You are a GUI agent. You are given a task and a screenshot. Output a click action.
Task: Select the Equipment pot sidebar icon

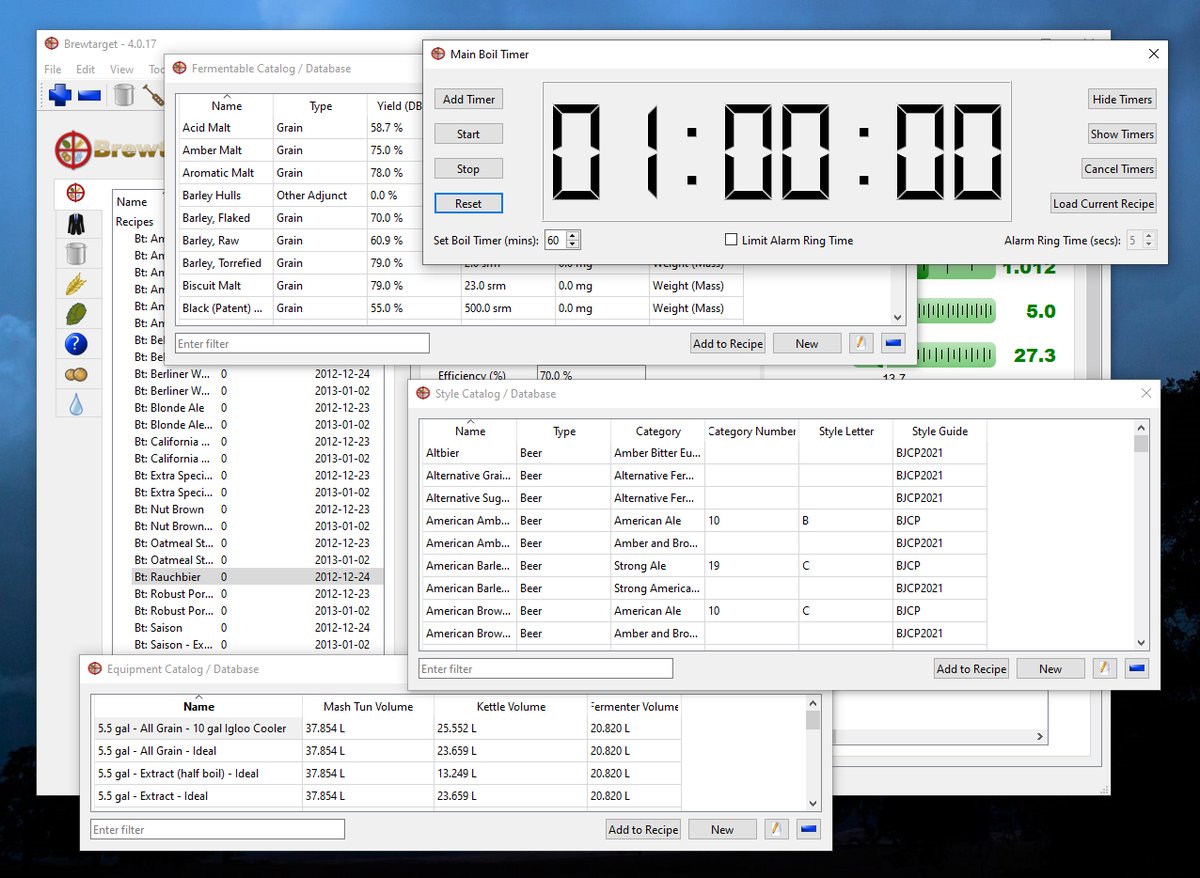click(76, 253)
